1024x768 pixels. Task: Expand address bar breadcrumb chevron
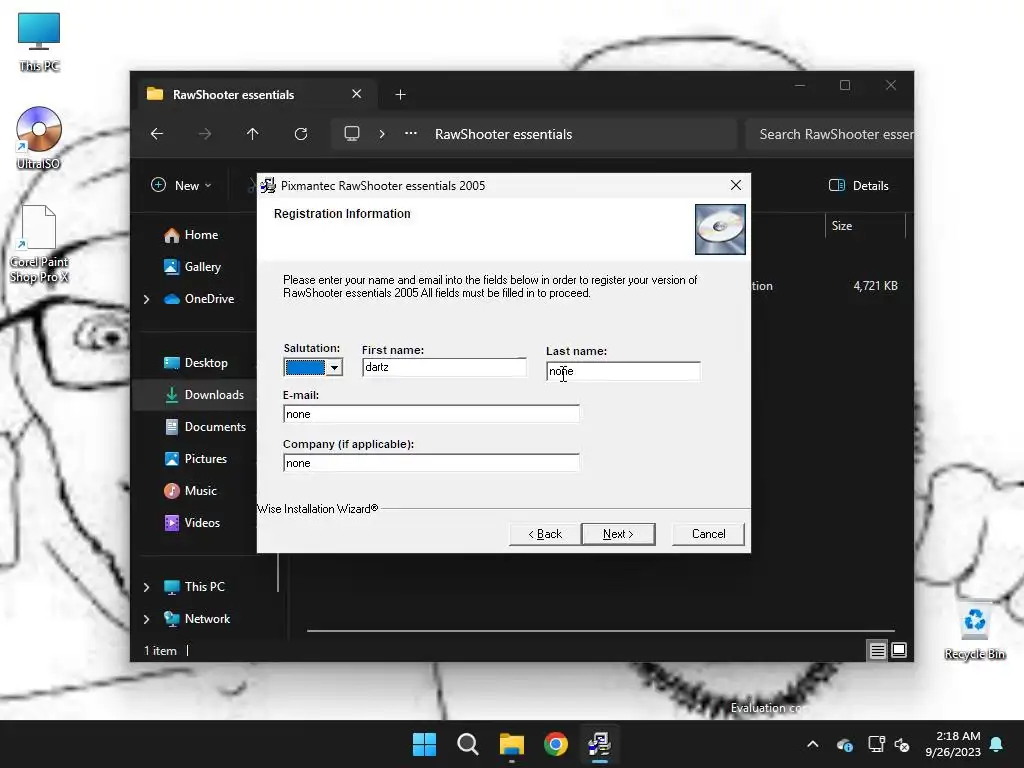pos(382,134)
